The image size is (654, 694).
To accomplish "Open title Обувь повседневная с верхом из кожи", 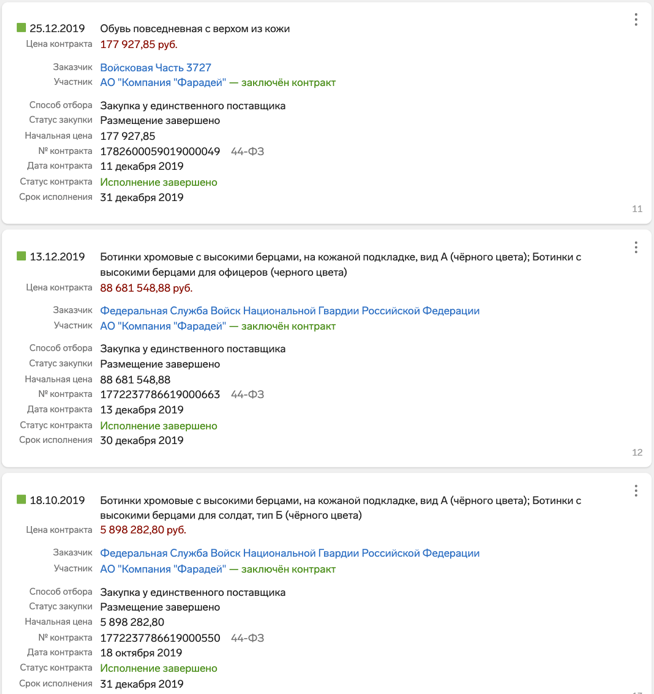I will (195, 29).
